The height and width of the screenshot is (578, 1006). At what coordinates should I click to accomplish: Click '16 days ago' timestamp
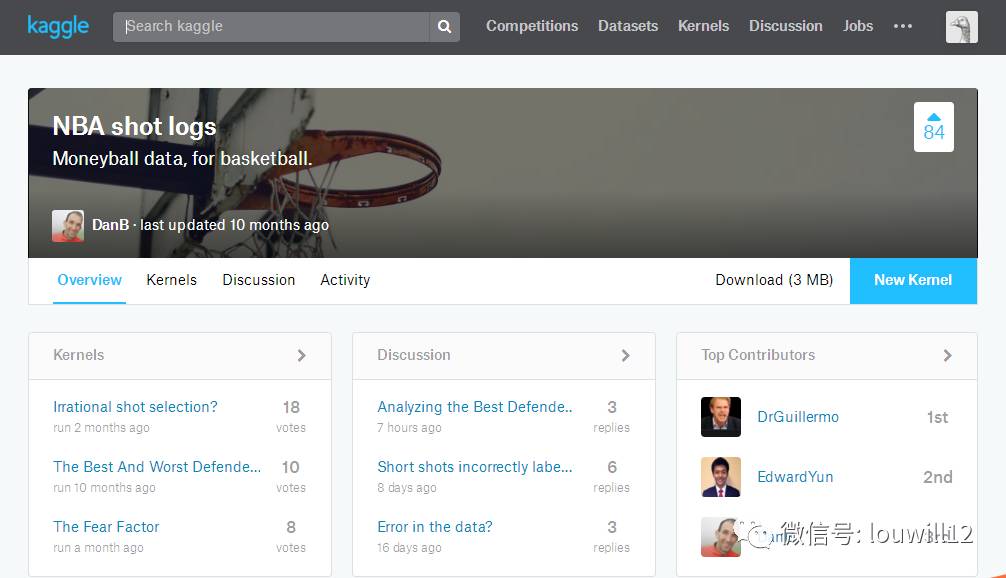point(409,548)
